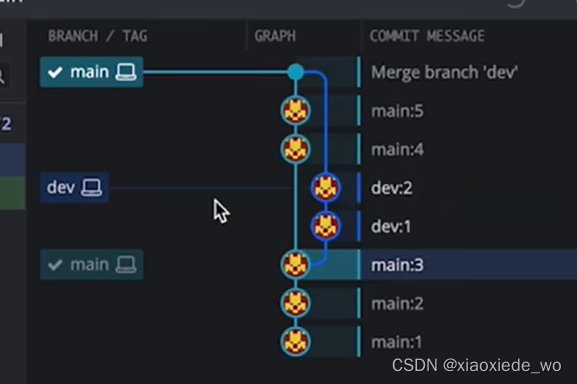The width and height of the screenshot is (577, 384).
Task: Click the avatar node for dev:2
Action: [x=326, y=188]
